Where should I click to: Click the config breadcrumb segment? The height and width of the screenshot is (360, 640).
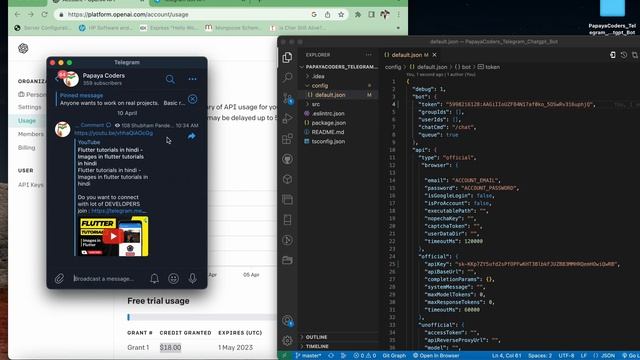(393, 67)
